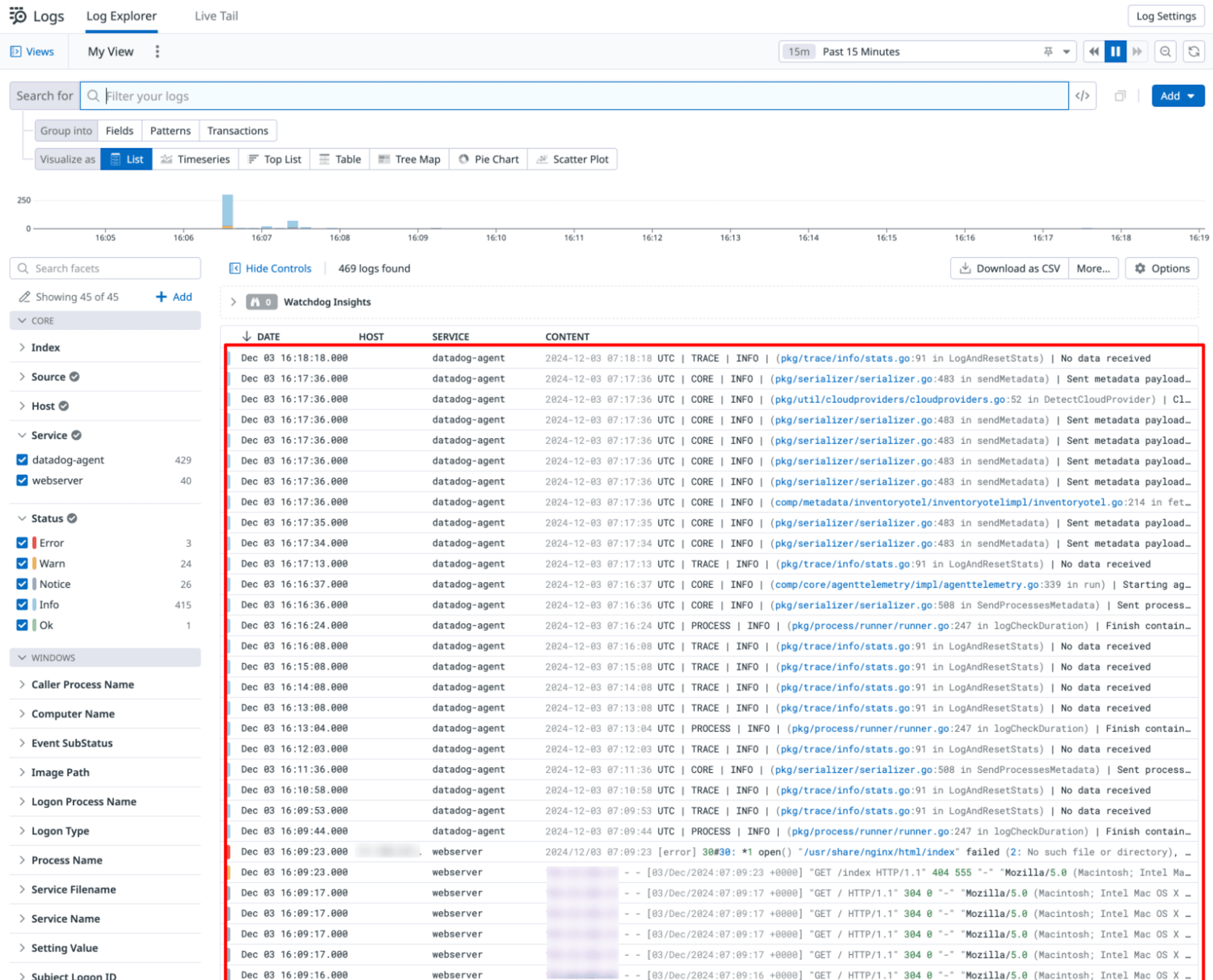Click the pencil edit facets icon
This screenshot has width=1213, height=980.
(24, 297)
